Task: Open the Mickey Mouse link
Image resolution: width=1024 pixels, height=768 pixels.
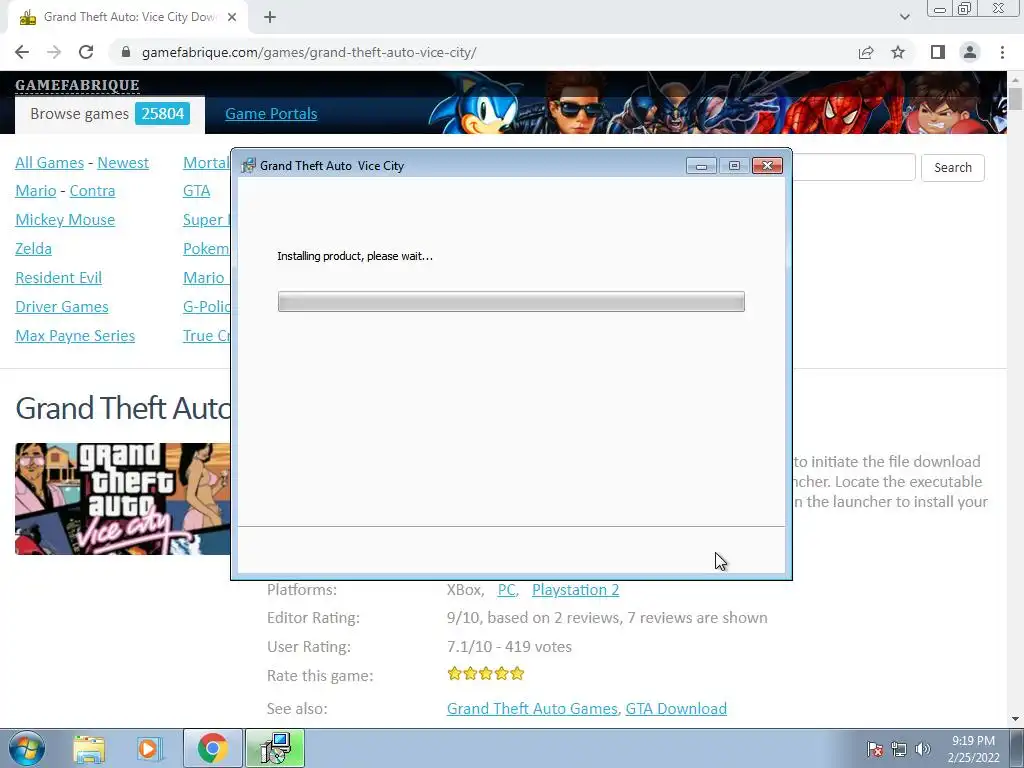Action: pyautogui.click(x=65, y=219)
